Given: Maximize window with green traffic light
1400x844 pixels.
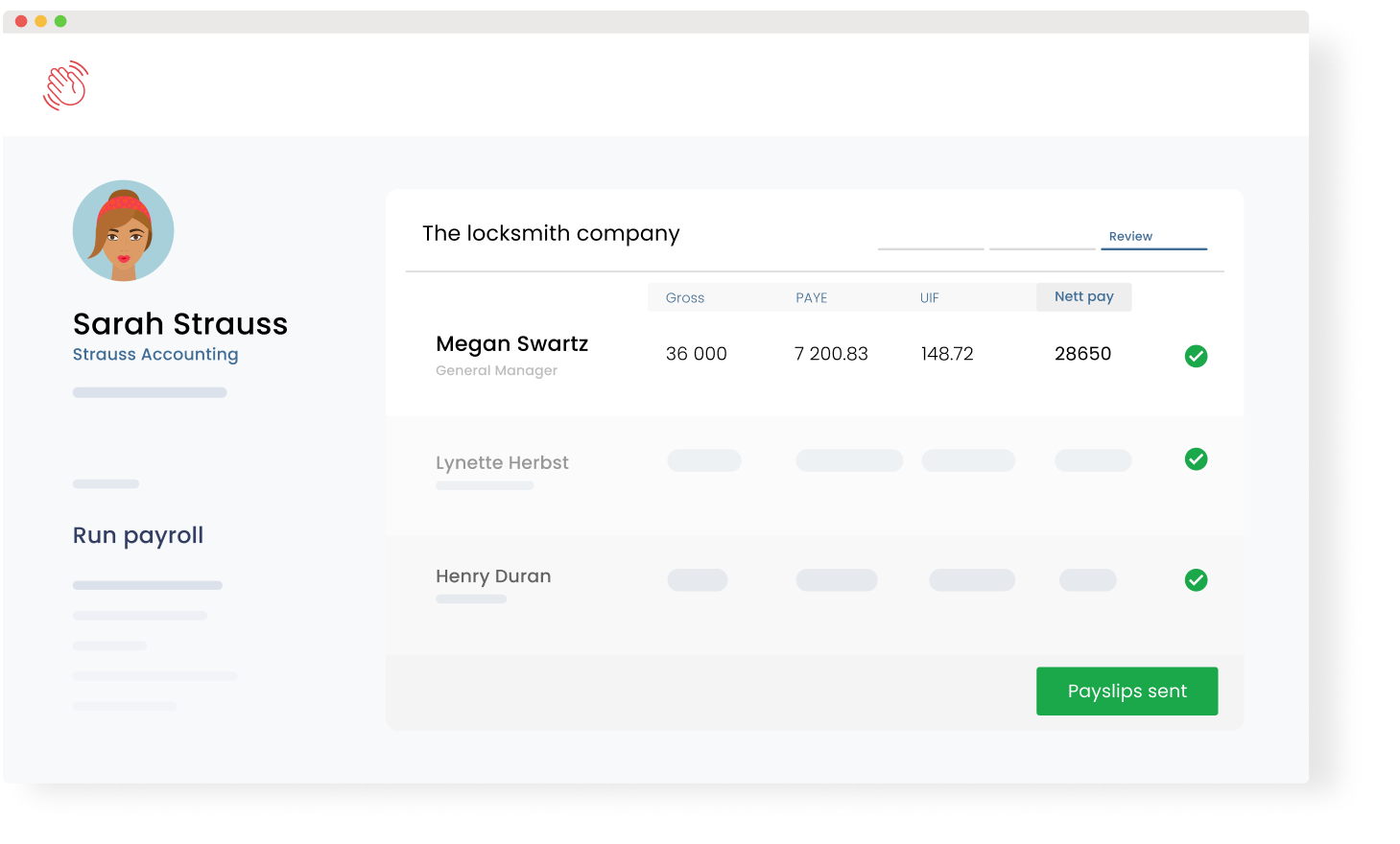Looking at the screenshot, I should (x=60, y=21).
